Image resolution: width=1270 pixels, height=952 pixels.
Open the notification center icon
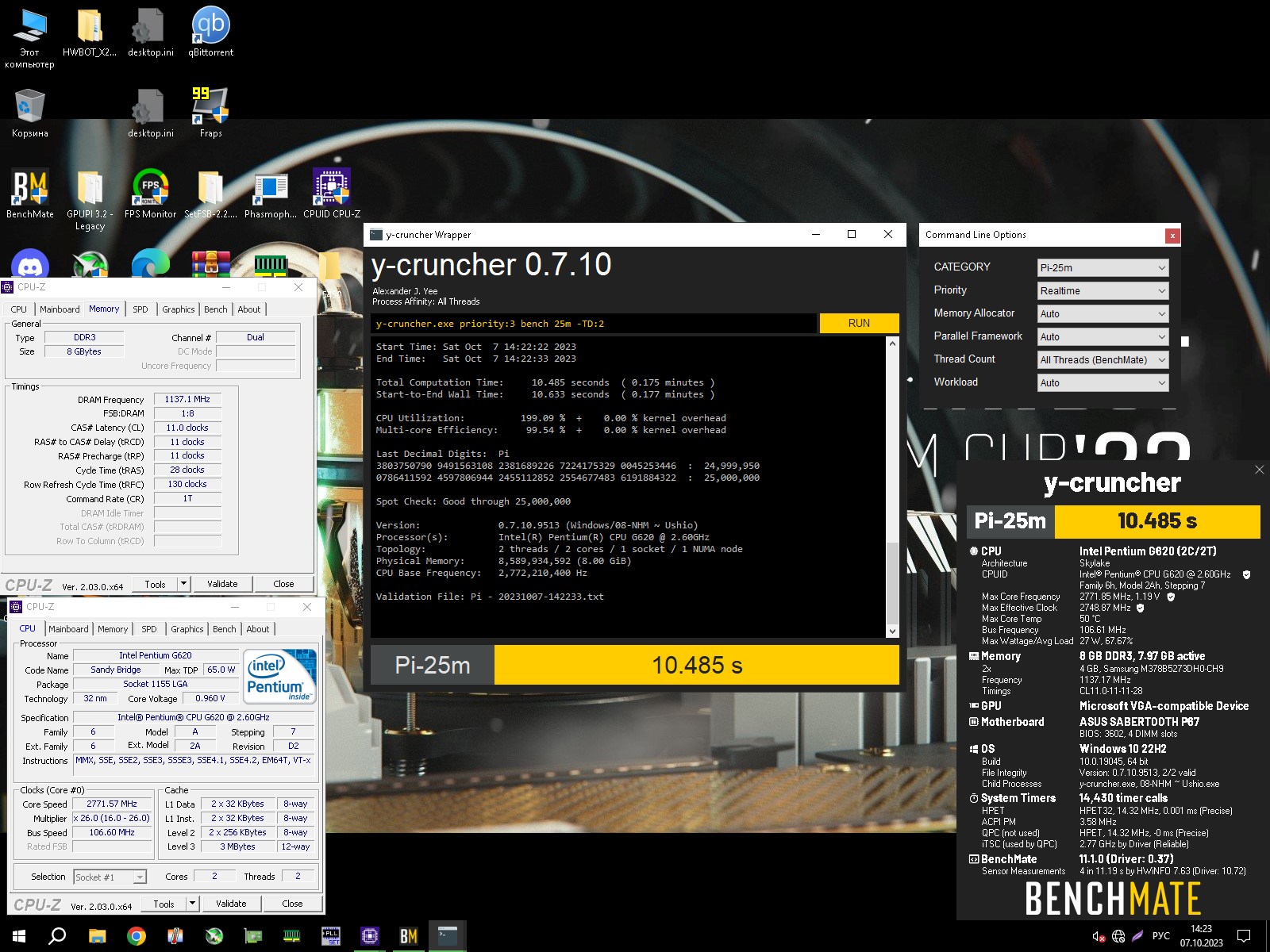pos(1244,936)
